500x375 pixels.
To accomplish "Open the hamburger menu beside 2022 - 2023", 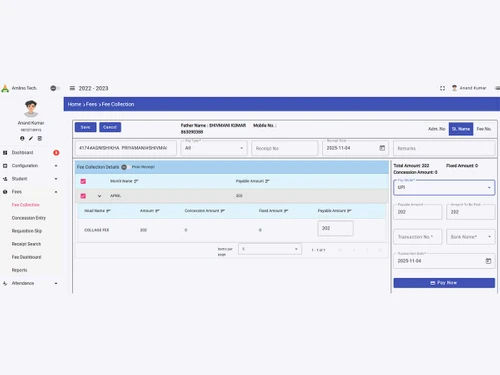I will point(72,88).
